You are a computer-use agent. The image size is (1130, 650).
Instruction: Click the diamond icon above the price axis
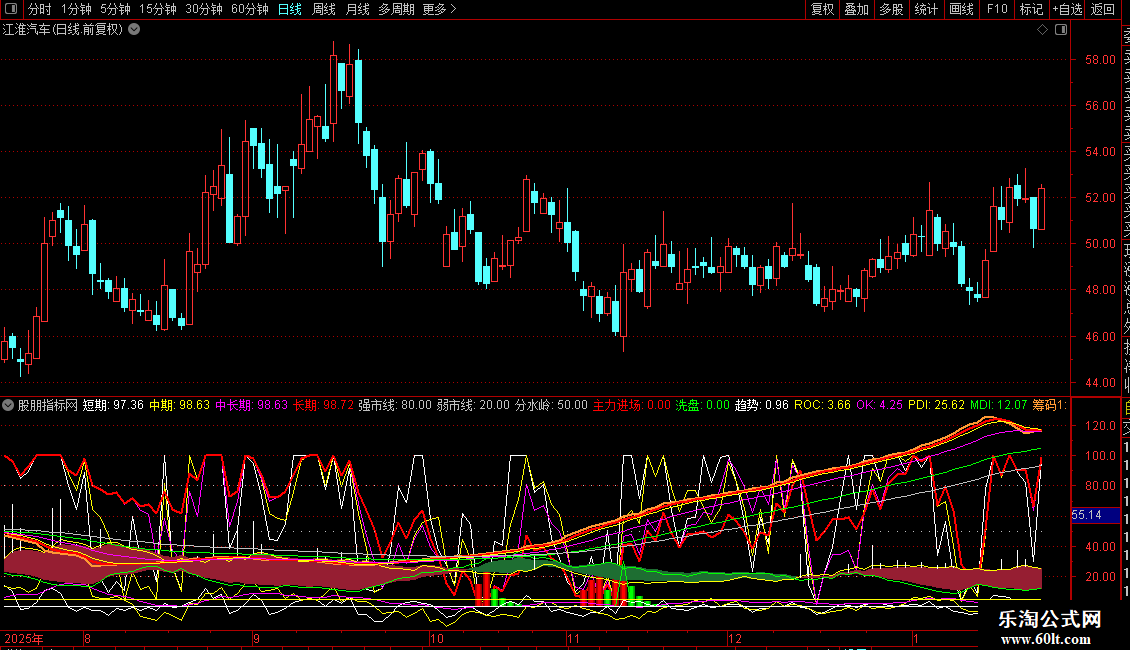[x=1042, y=29]
